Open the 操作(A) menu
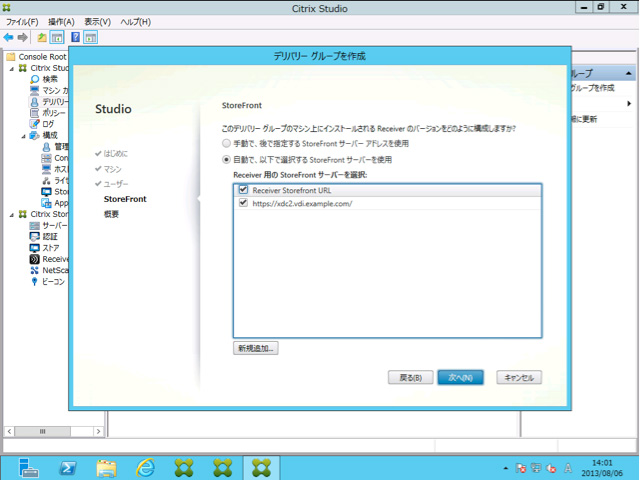This screenshot has width=640, height=480. pos(61,22)
